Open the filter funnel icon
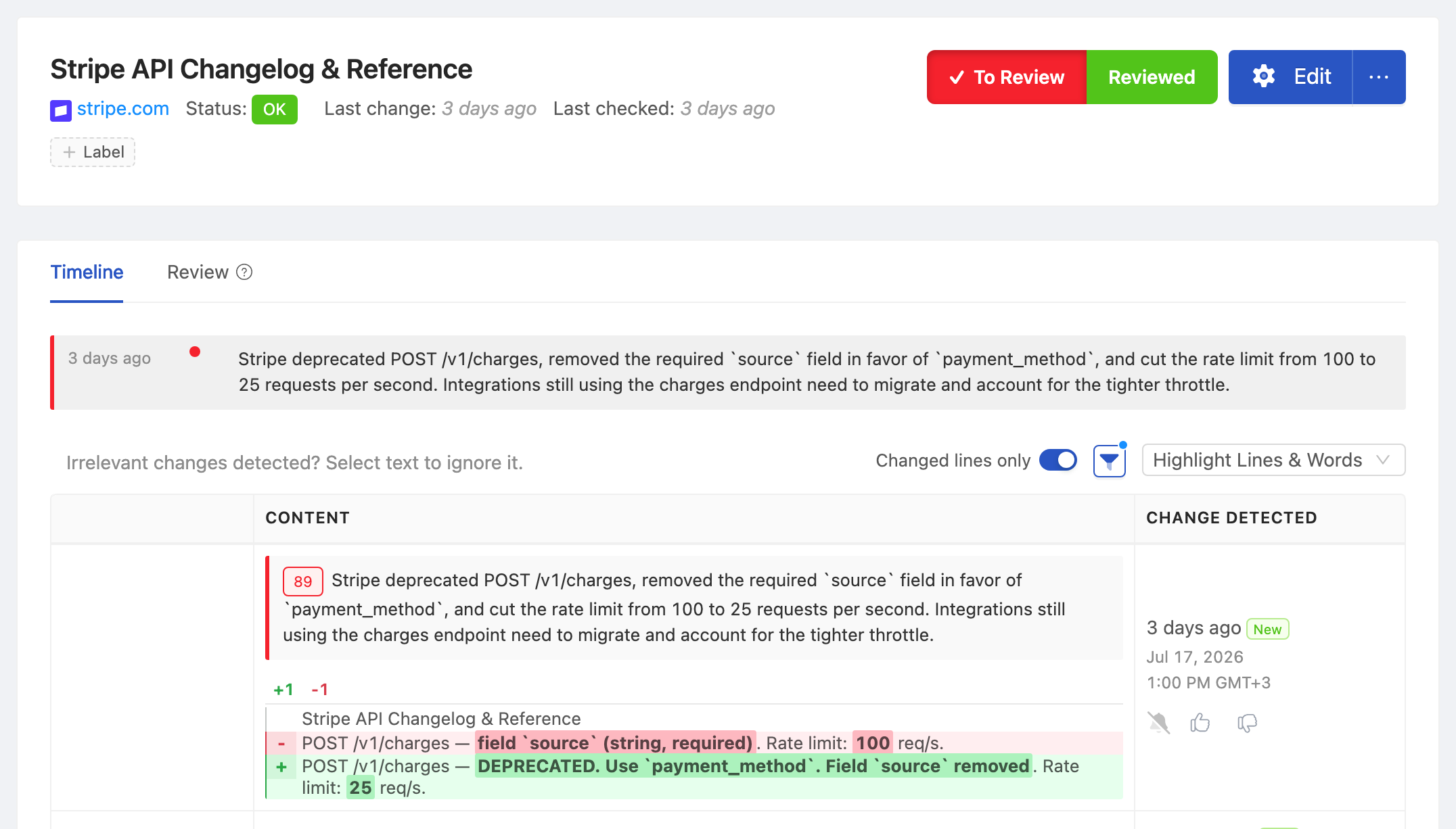 pos(1109,461)
